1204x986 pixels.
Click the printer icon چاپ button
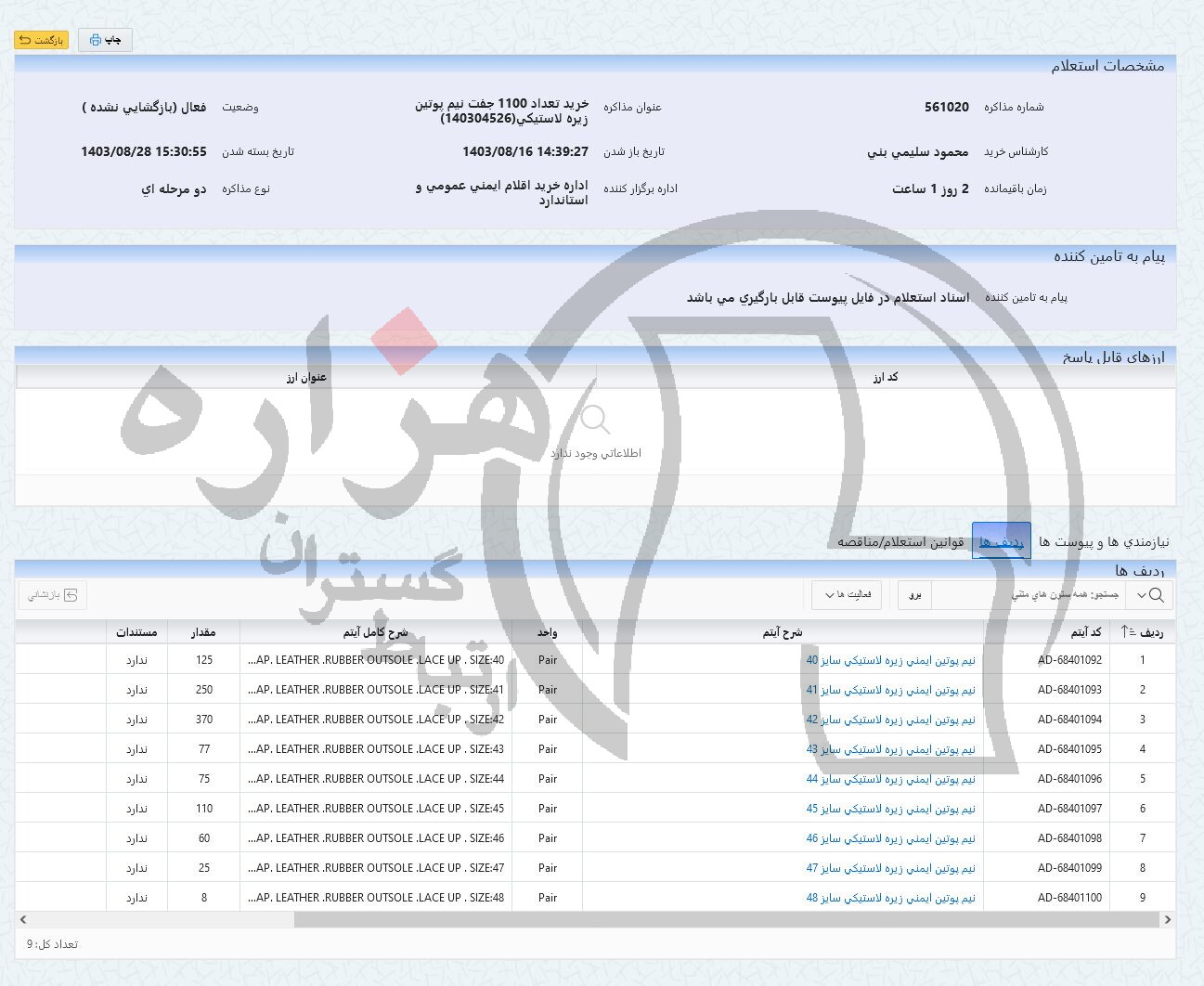[x=105, y=40]
